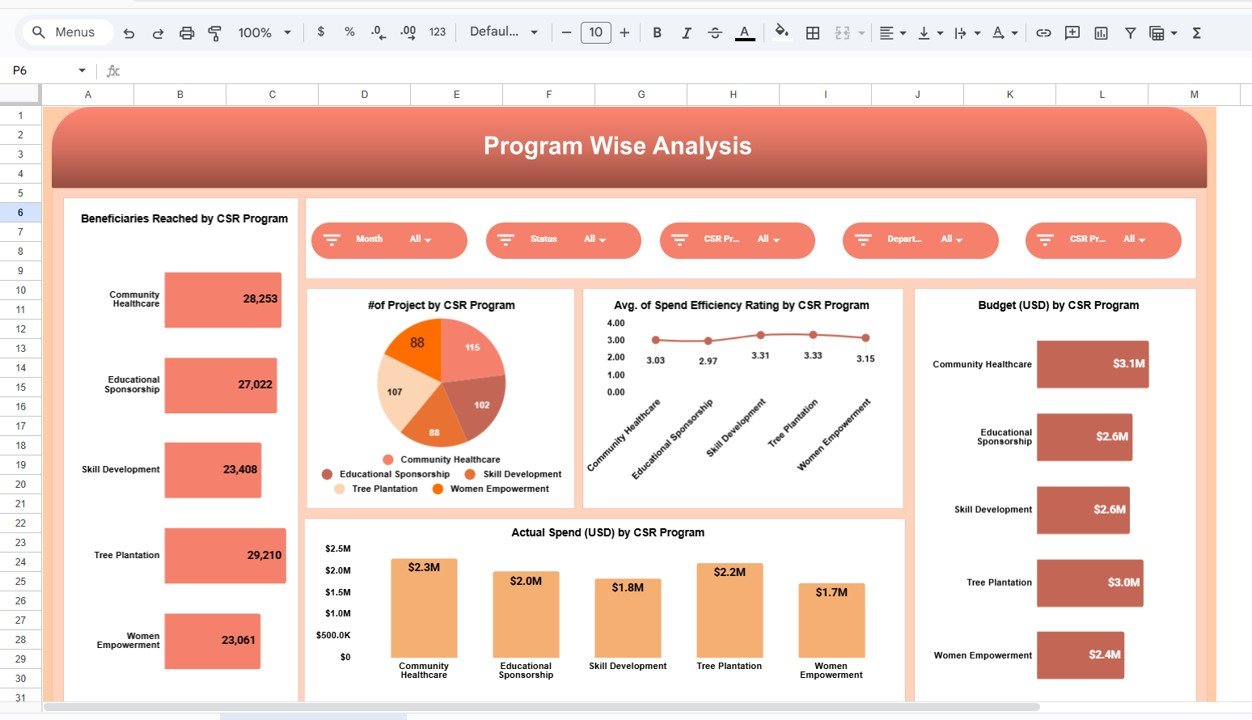Image resolution: width=1252 pixels, height=720 pixels.
Task: Select column D header
Action: coord(364,94)
